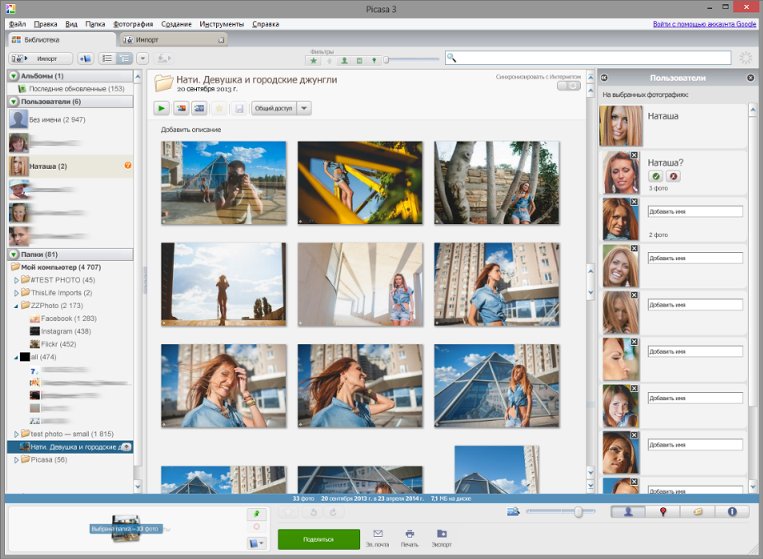Viewport: 763px width, 559px height.
Task: Create a new album with the blue album icon
Action: click(x=86, y=59)
